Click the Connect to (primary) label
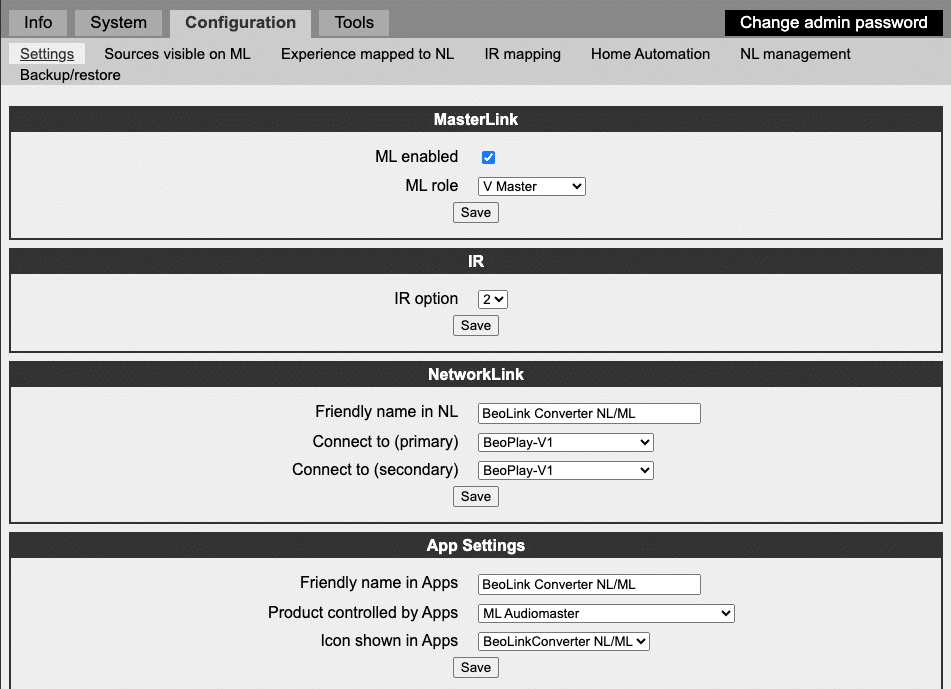 pyautogui.click(x=385, y=442)
